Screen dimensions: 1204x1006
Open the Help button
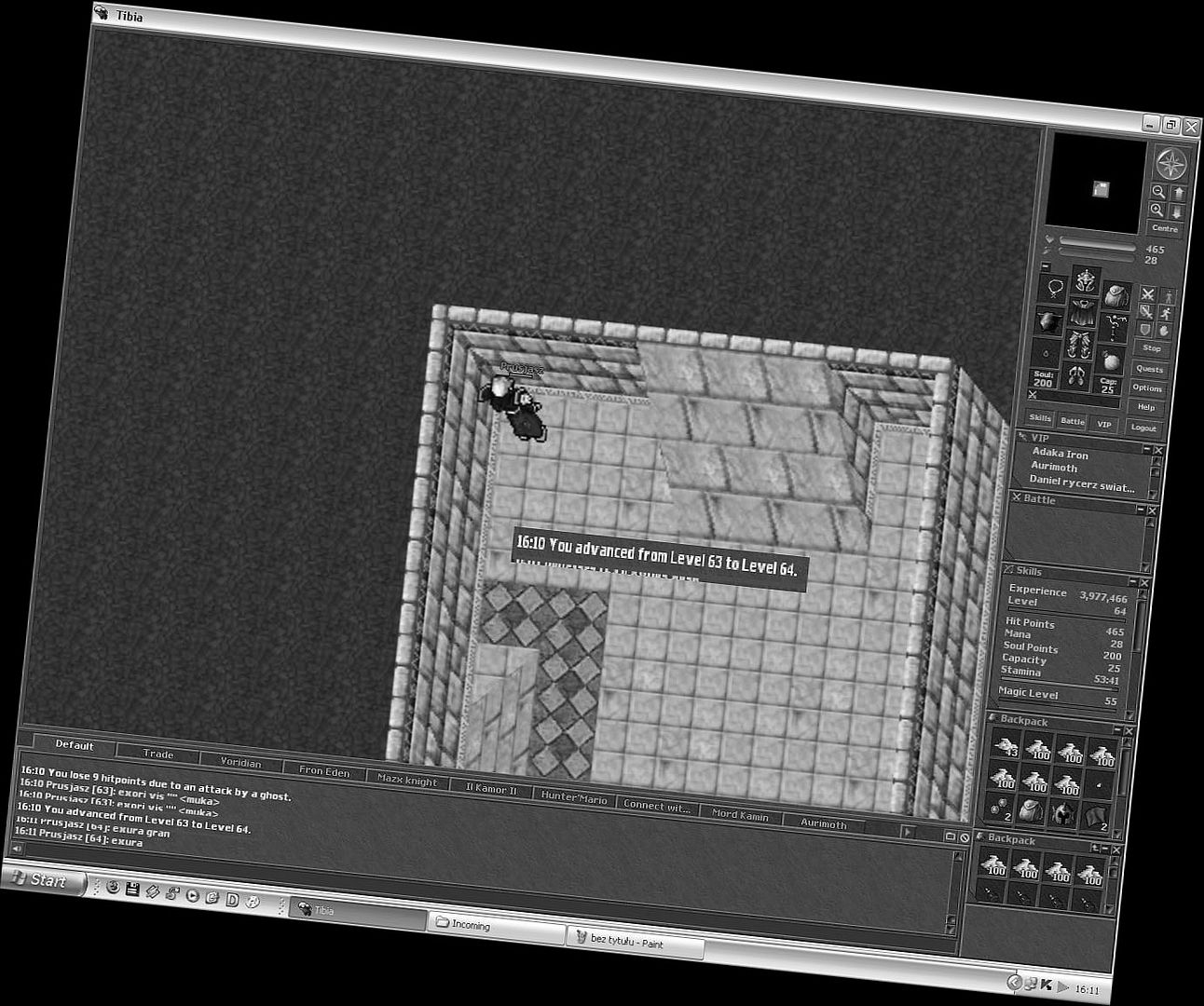(1145, 407)
